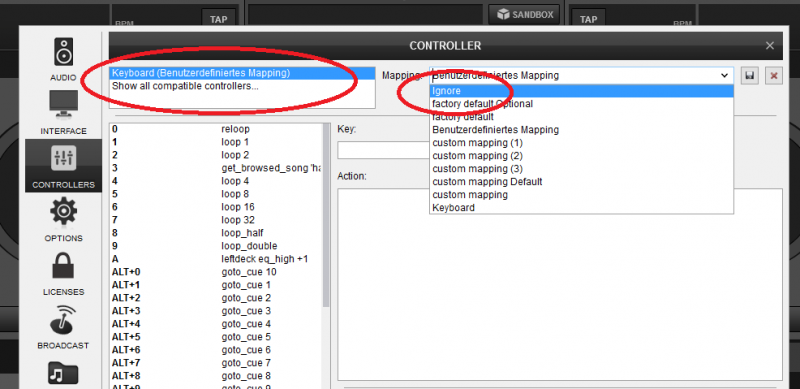Select key 8 loop_half row
Viewport: 800px width, 389px height.
pyautogui.click(x=216, y=233)
